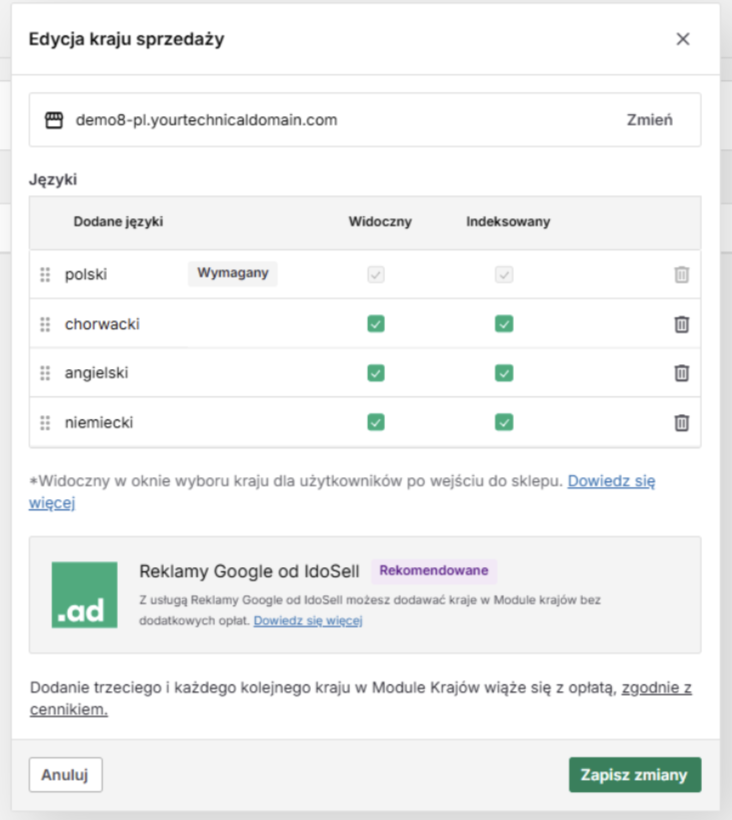Screen dimensions: 732x820
Task: Save changes with Zapisz zmiany
Action: (635, 775)
